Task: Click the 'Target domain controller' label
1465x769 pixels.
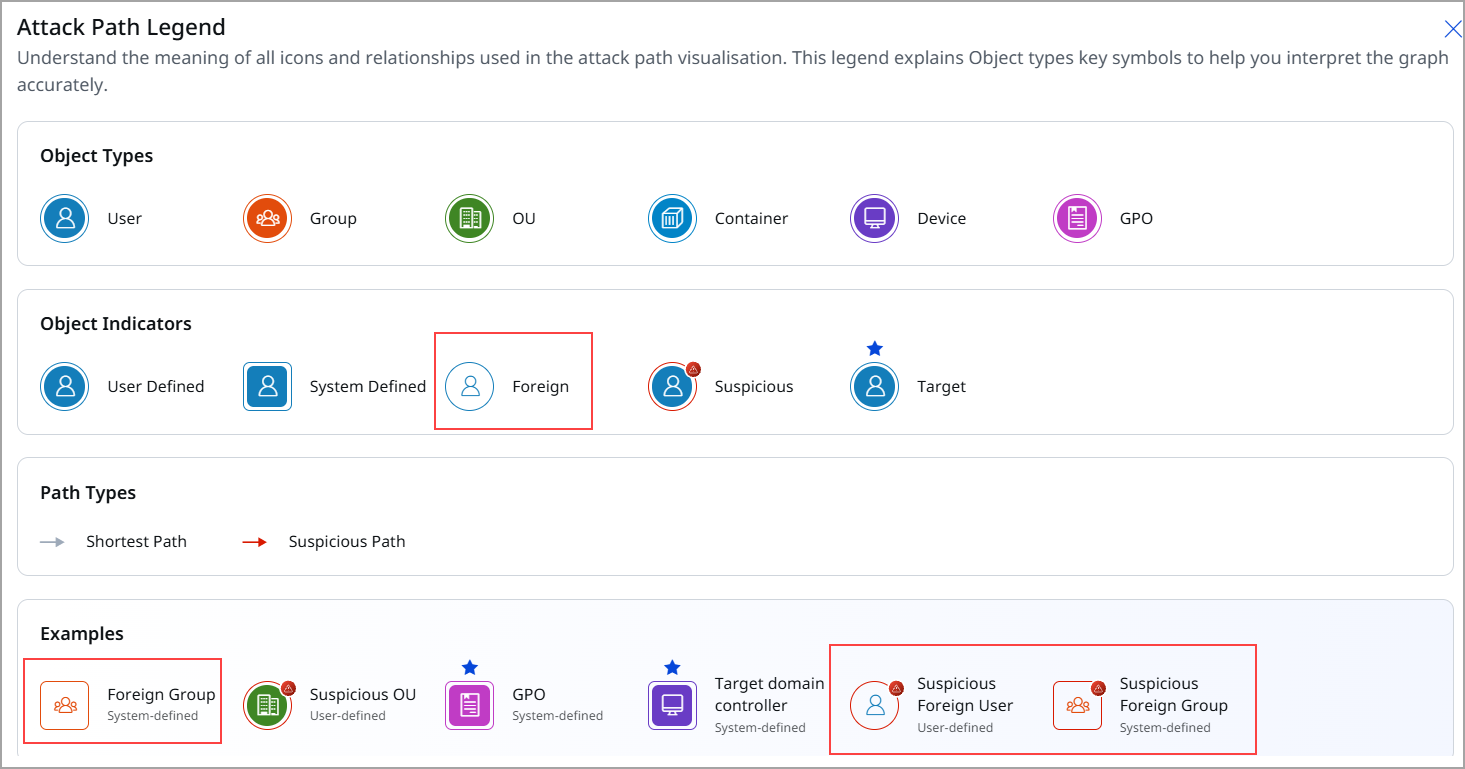Action: (770, 695)
